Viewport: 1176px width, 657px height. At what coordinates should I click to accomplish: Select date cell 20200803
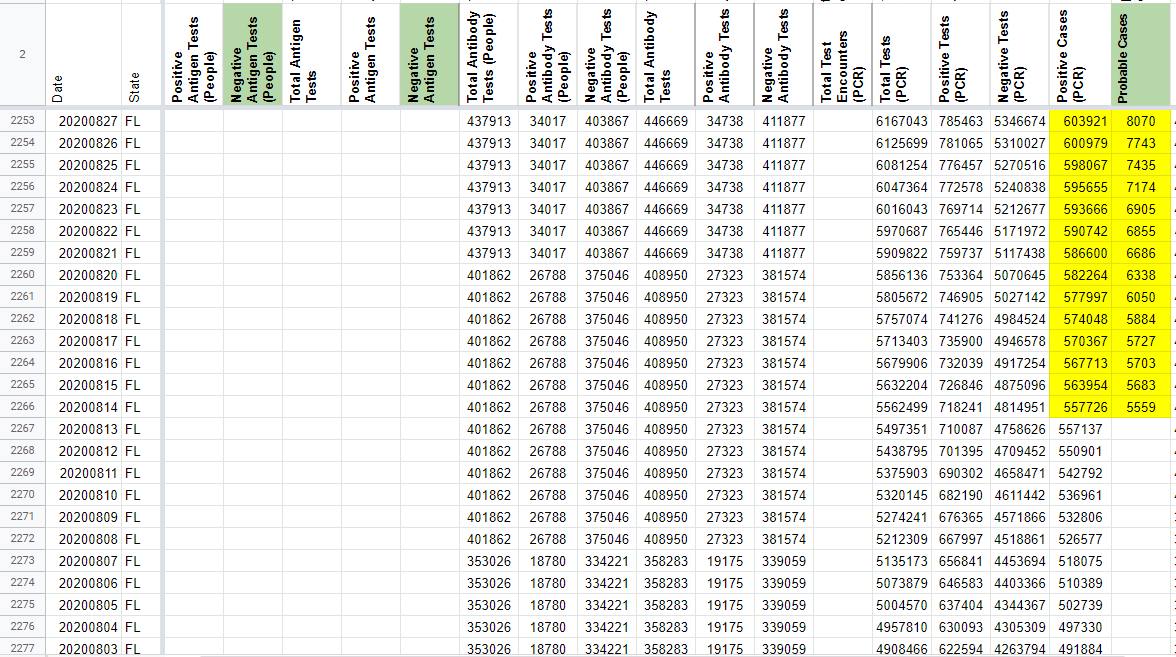click(83, 648)
